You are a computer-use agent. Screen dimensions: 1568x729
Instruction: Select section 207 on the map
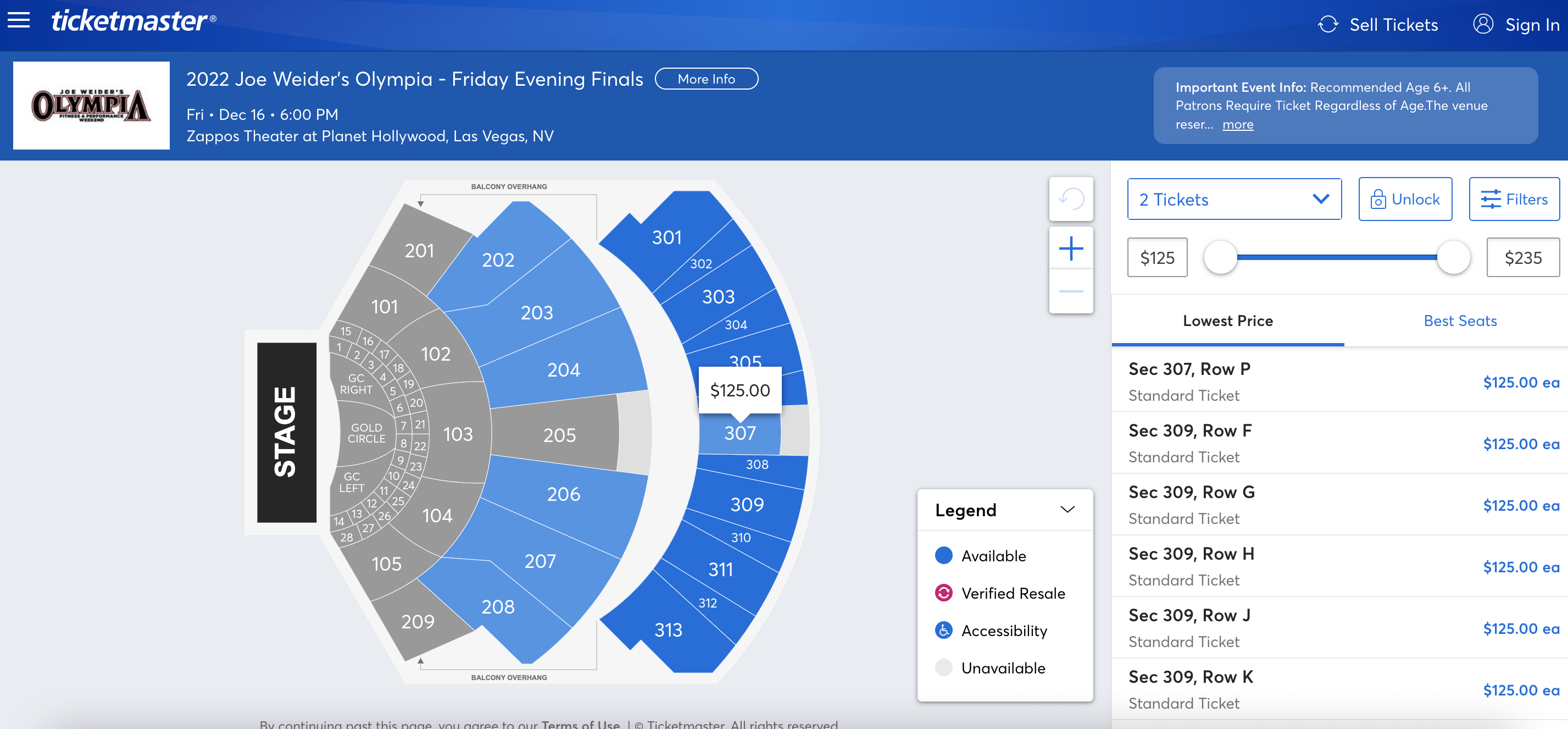(540, 561)
